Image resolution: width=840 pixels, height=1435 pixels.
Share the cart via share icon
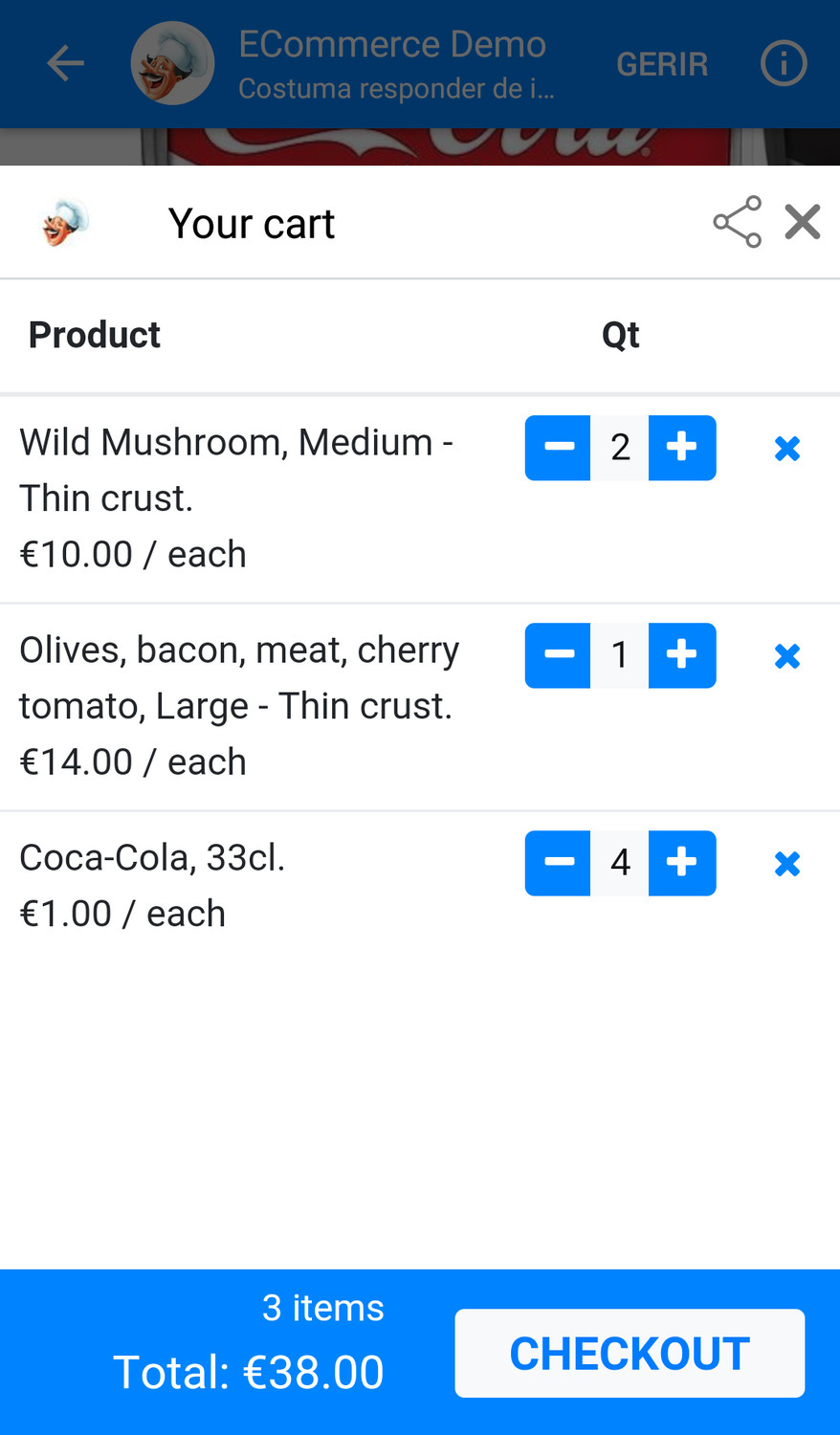point(738,222)
